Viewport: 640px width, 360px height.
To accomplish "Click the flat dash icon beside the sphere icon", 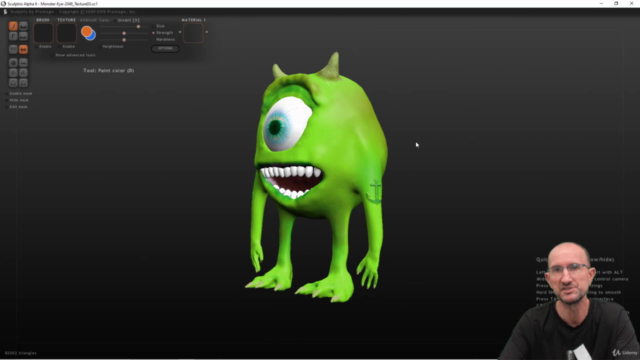I will 23,63.
